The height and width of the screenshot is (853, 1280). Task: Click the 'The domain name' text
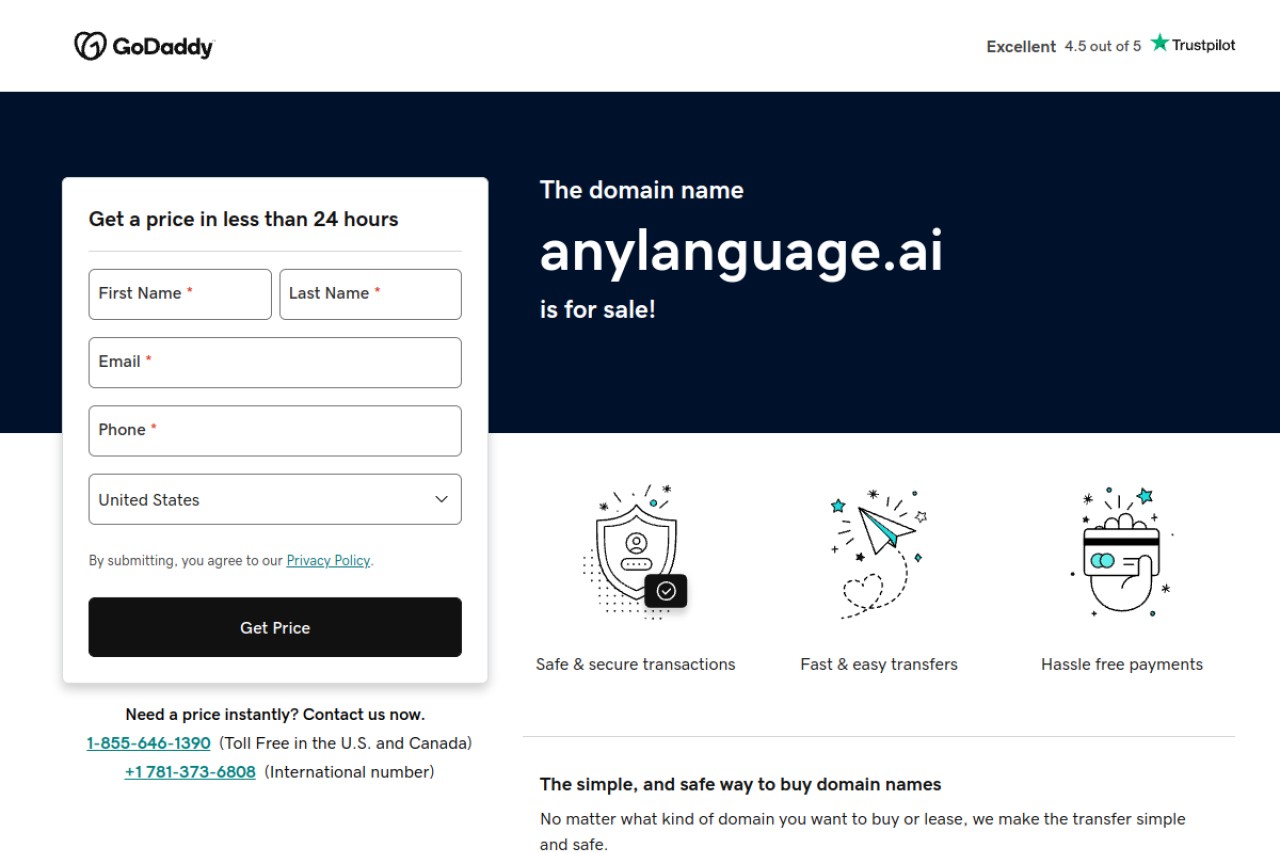tap(642, 190)
